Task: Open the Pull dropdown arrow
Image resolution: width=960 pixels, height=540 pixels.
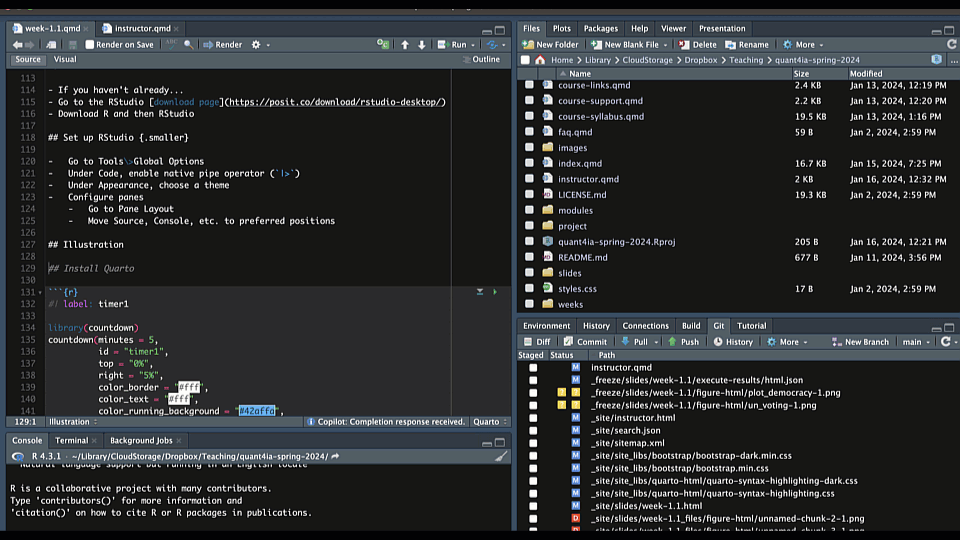Action: click(x=656, y=342)
